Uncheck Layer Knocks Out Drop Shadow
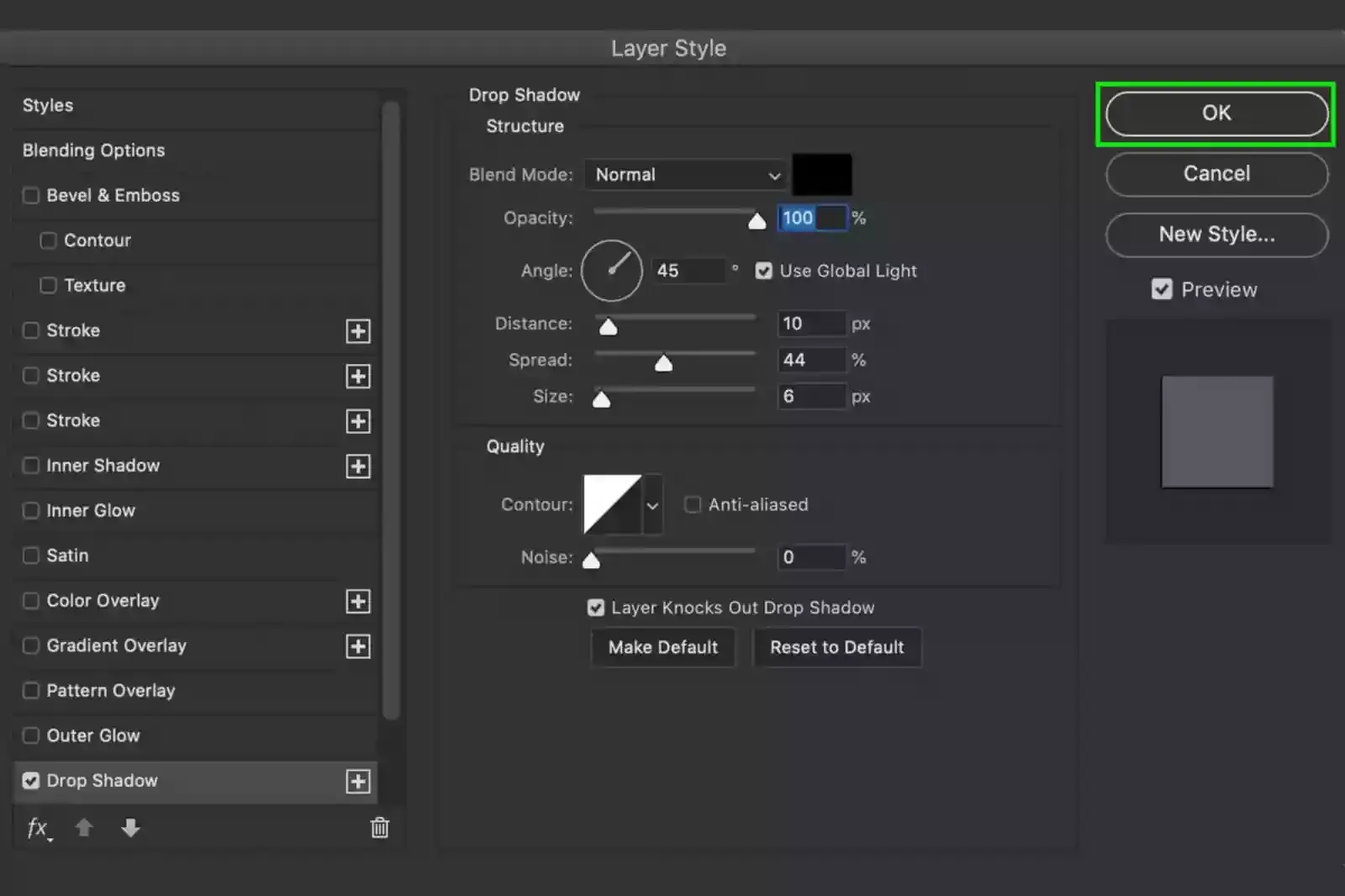Image resolution: width=1345 pixels, height=896 pixels. tap(596, 607)
